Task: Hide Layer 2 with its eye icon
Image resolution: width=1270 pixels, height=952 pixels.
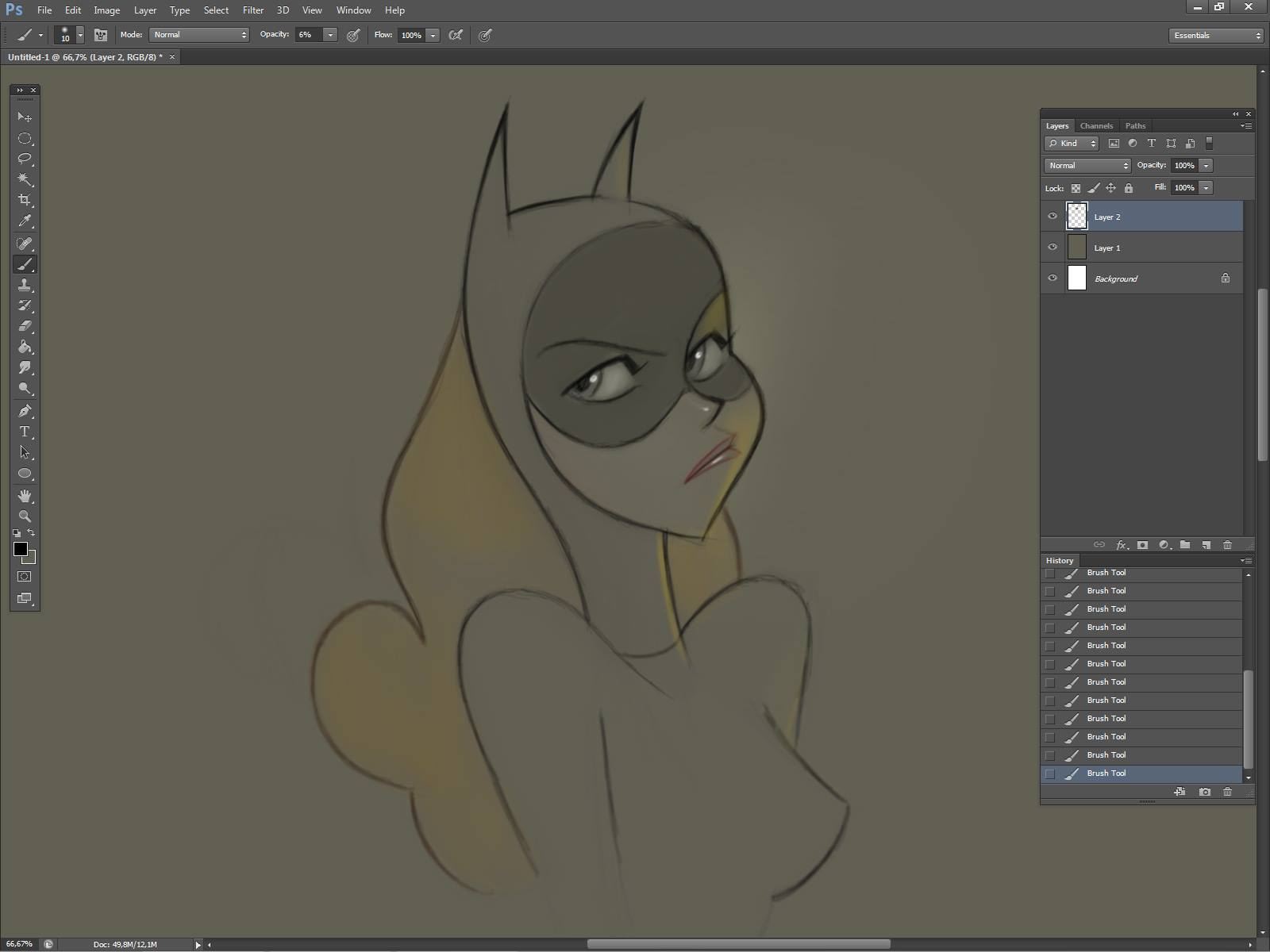Action: click(x=1053, y=217)
